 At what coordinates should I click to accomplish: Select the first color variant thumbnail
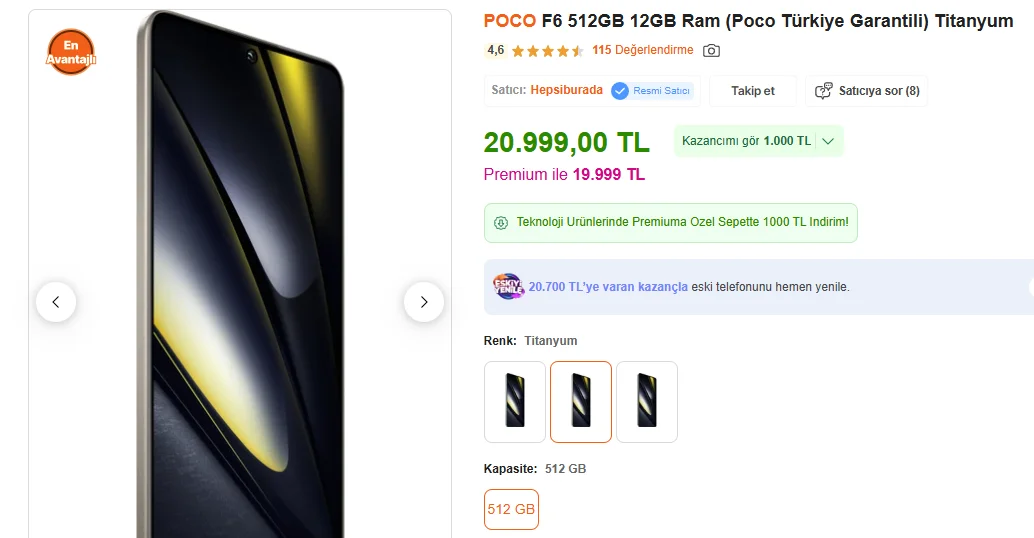click(x=515, y=402)
